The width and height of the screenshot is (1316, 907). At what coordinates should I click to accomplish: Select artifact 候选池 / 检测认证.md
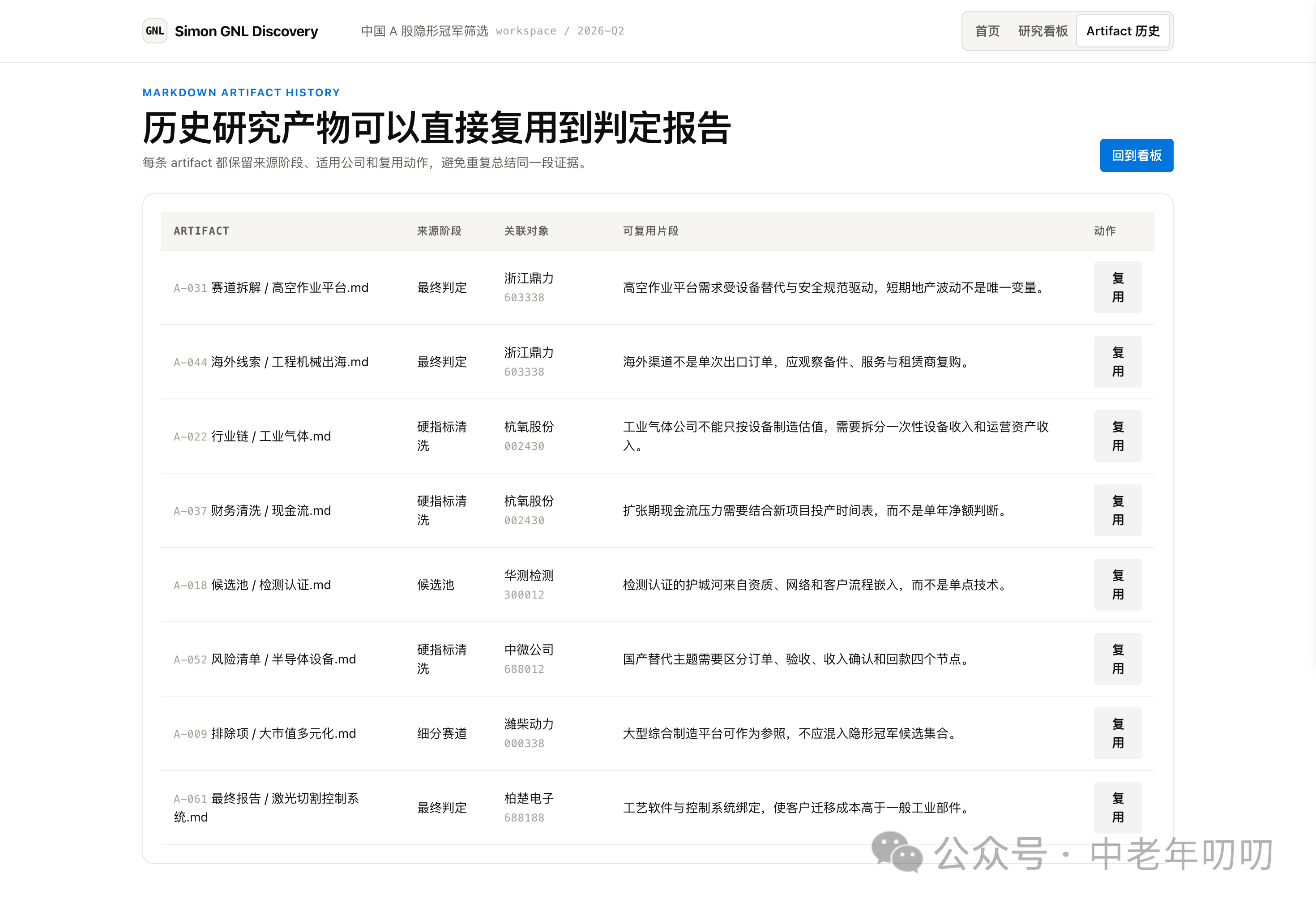[271, 586]
